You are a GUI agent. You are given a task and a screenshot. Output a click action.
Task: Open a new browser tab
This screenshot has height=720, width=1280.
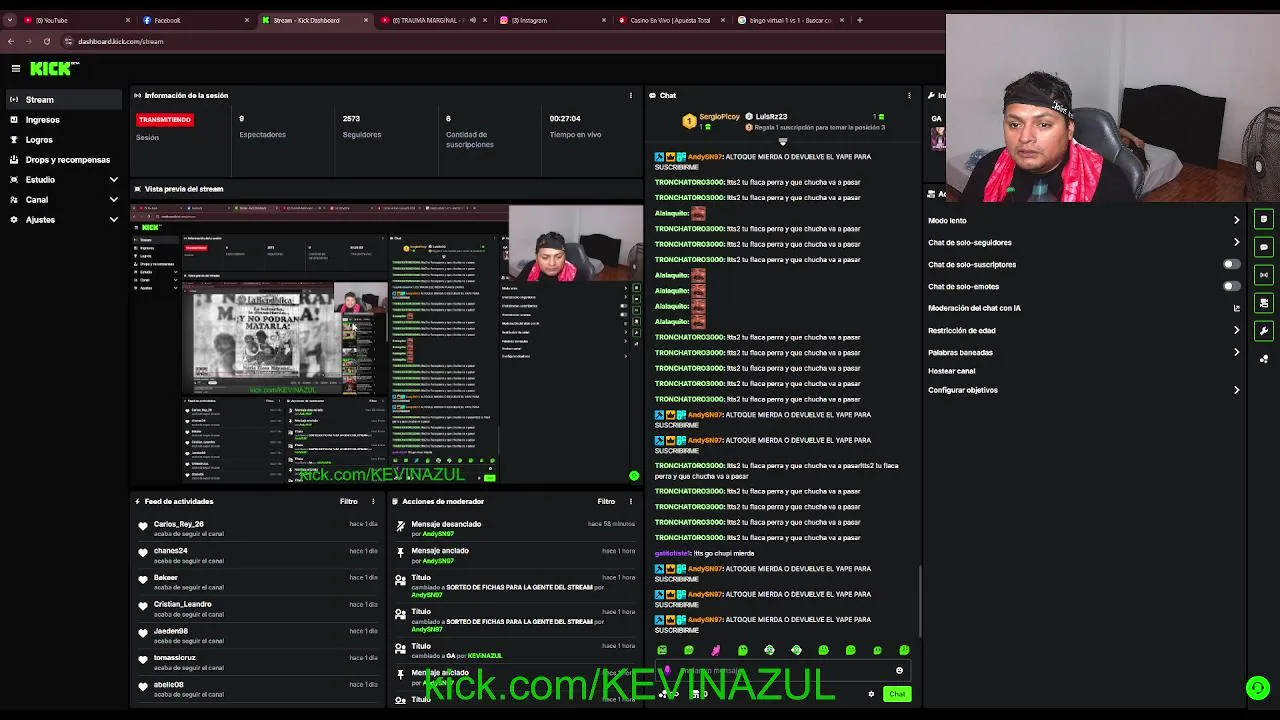[x=860, y=20]
